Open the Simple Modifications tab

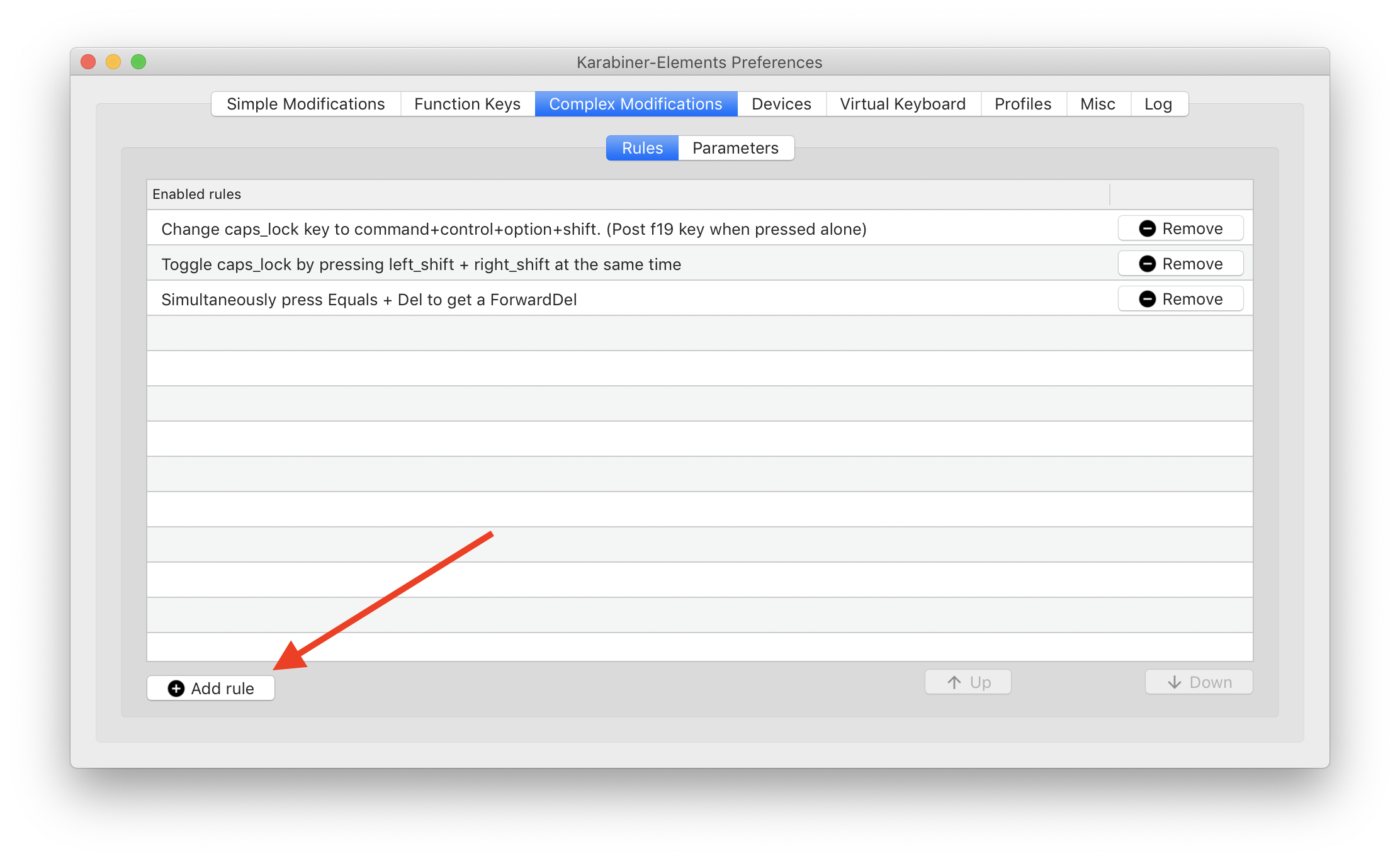coord(305,104)
